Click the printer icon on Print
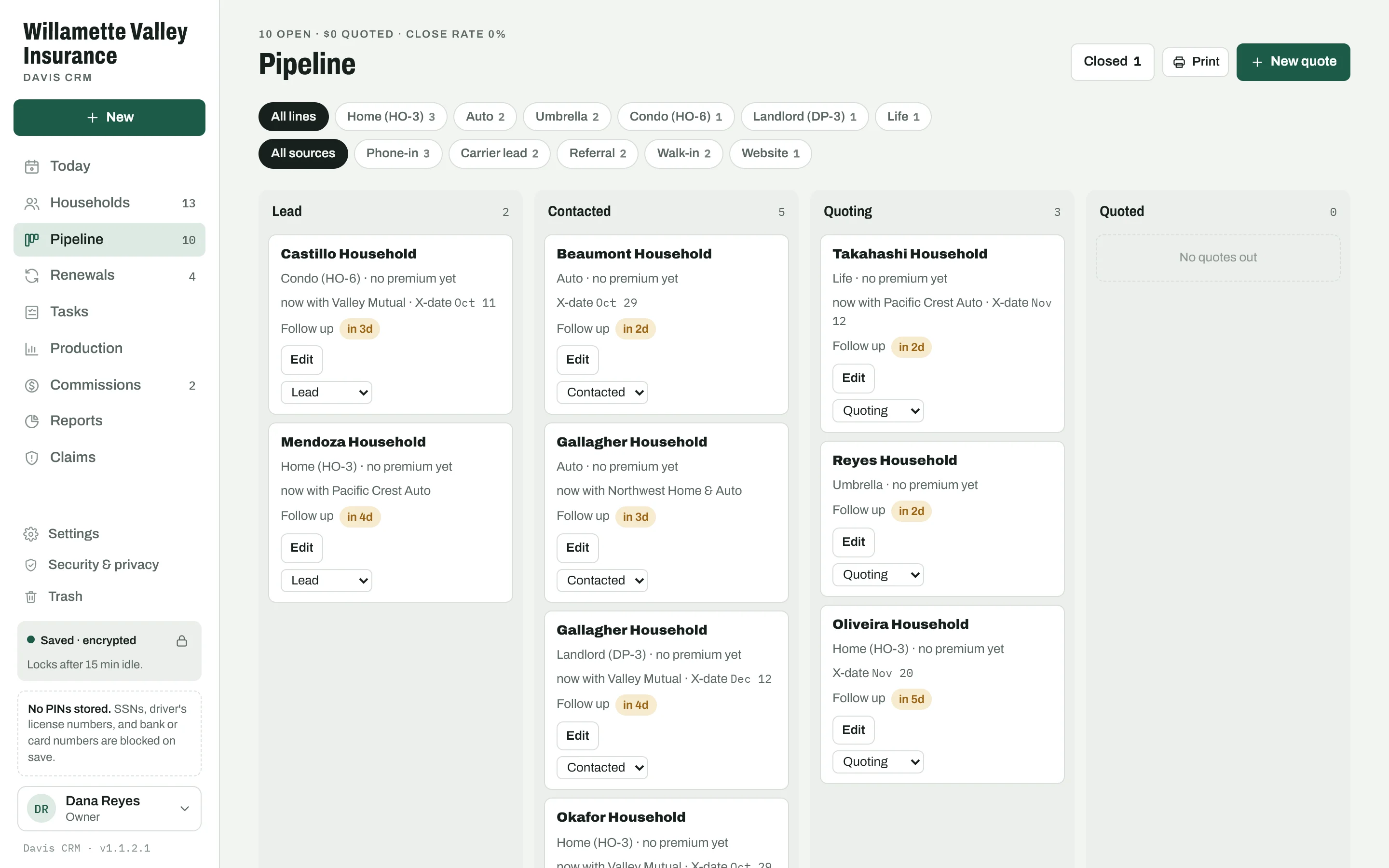Viewport: 1389px width, 868px height. (x=1179, y=62)
